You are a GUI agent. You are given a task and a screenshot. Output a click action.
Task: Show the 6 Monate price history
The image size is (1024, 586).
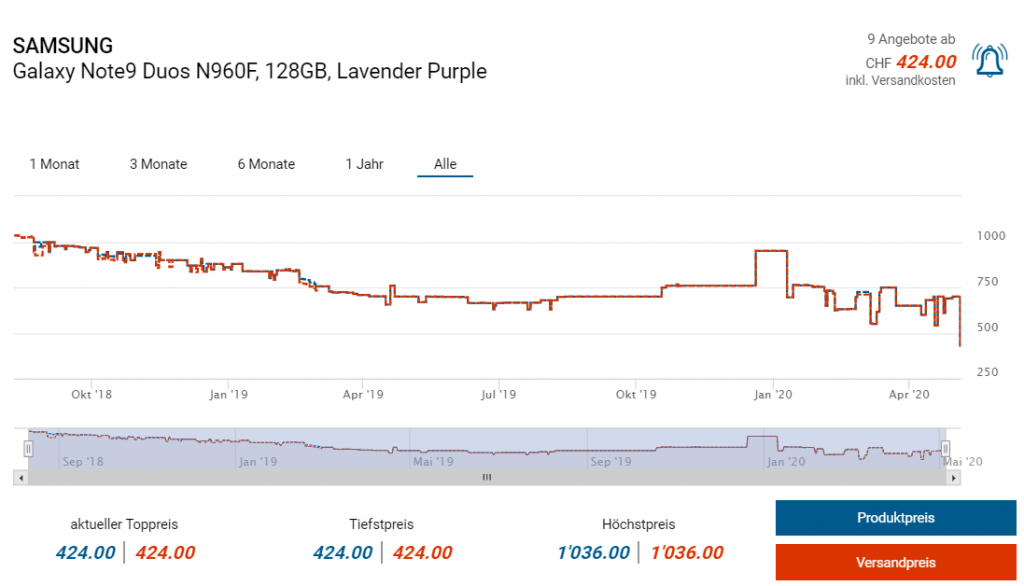coord(266,164)
